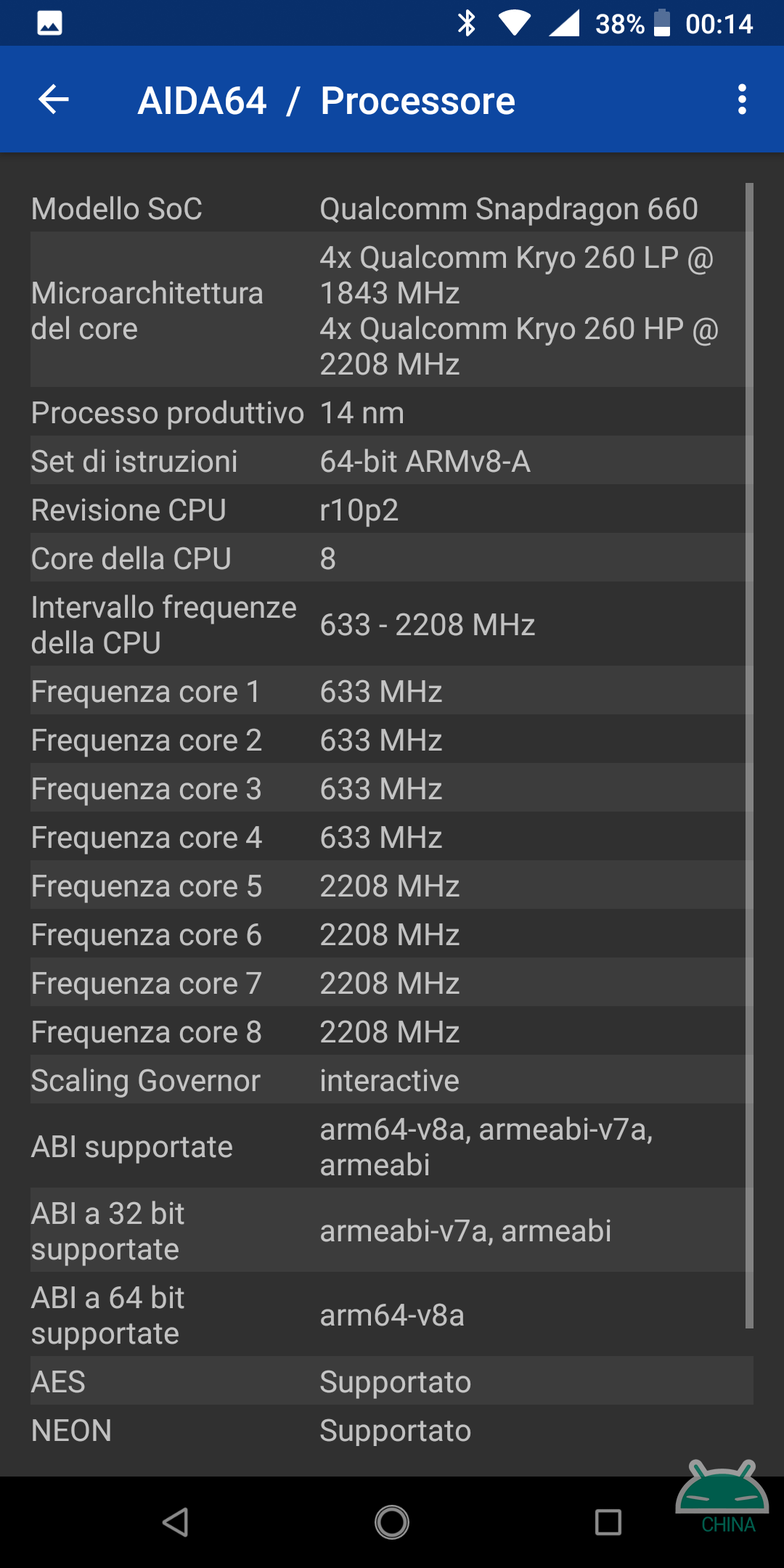Tap the Revisione CPU r10p2 entry

(388, 510)
